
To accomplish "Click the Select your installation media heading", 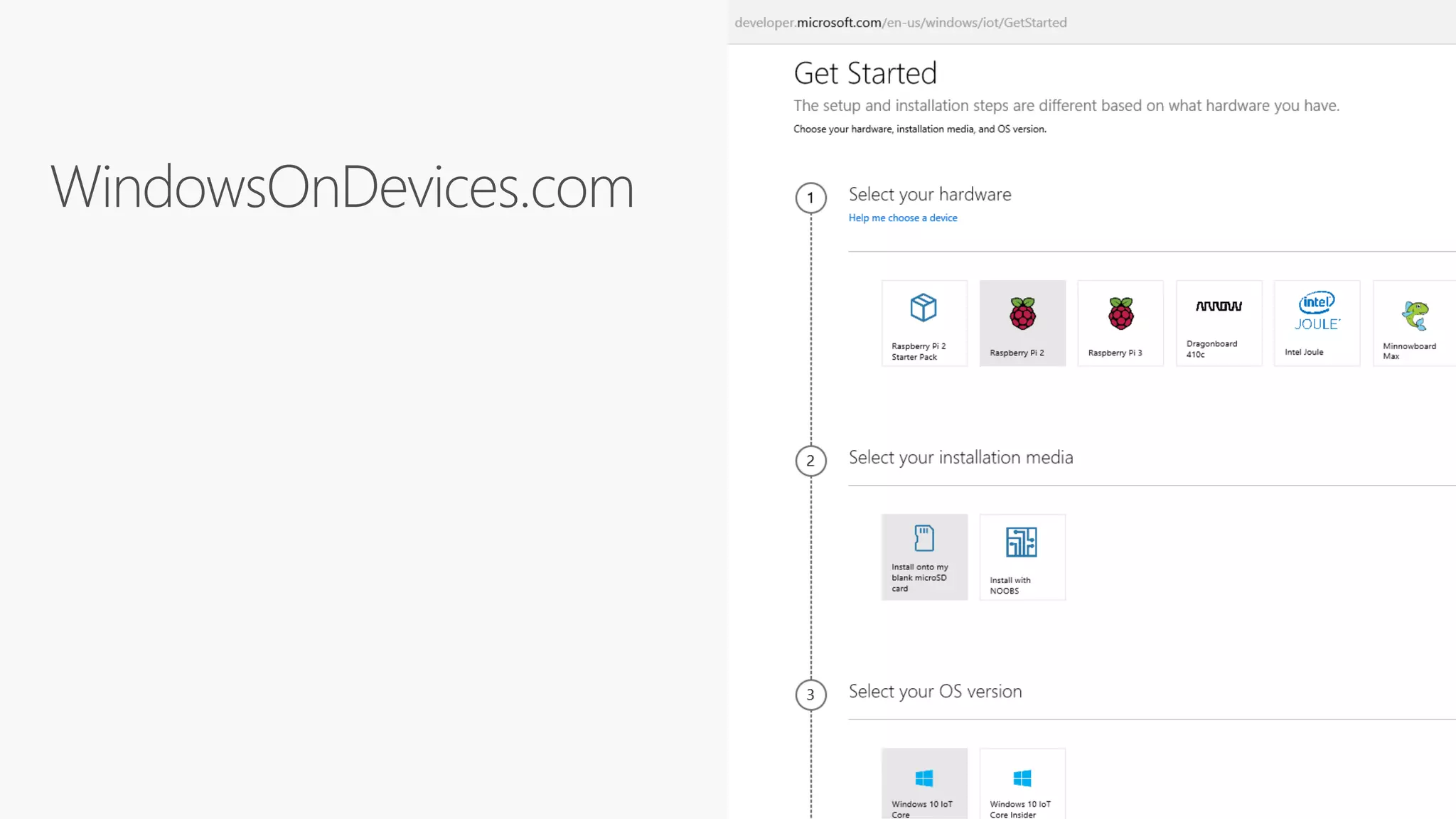I will coord(960,458).
